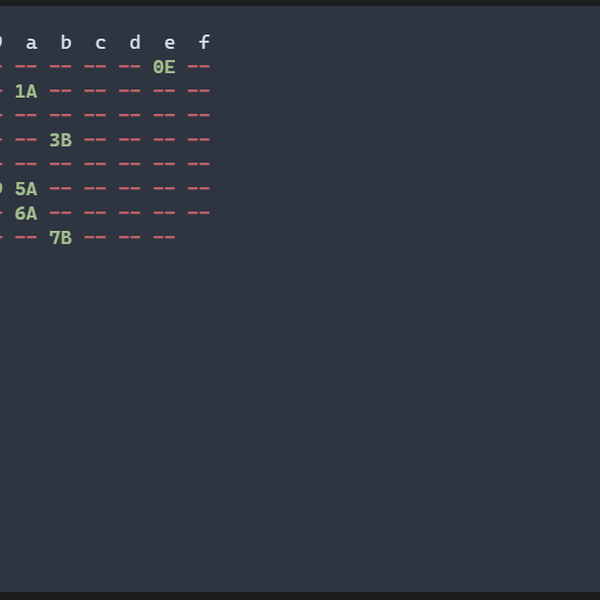Click the dash immediately right of 0E
The width and height of the screenshot is (600, 600).
[x=199, y=67]
